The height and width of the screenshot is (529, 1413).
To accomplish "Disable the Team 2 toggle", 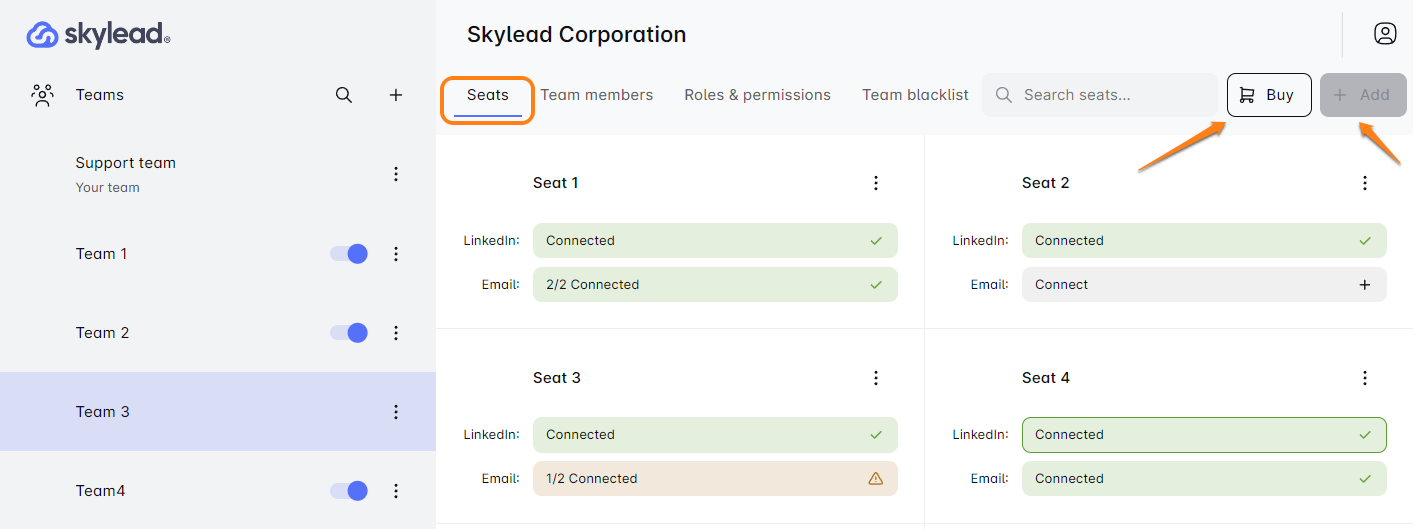I will tap(349, 333).
